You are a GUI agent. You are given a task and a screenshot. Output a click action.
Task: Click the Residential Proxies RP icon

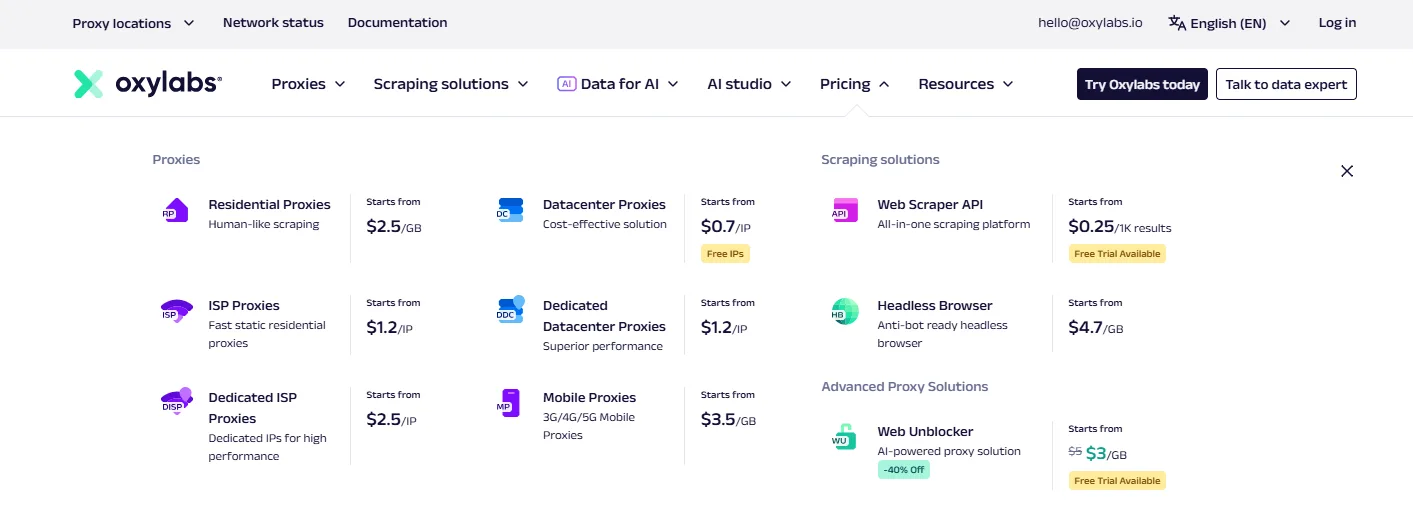[x=175, y=210]
